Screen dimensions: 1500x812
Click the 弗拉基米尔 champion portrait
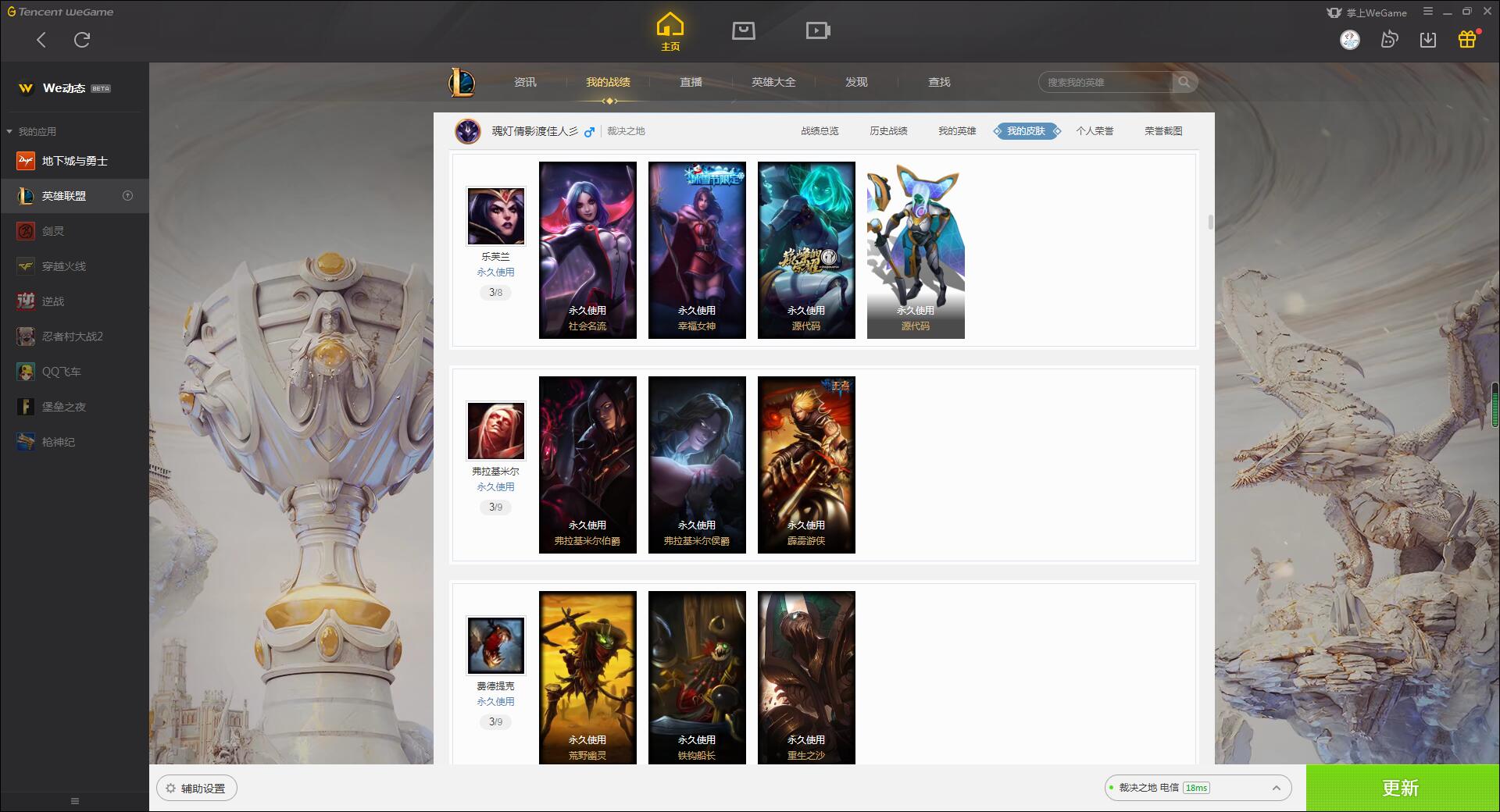[x=496, y=431]
